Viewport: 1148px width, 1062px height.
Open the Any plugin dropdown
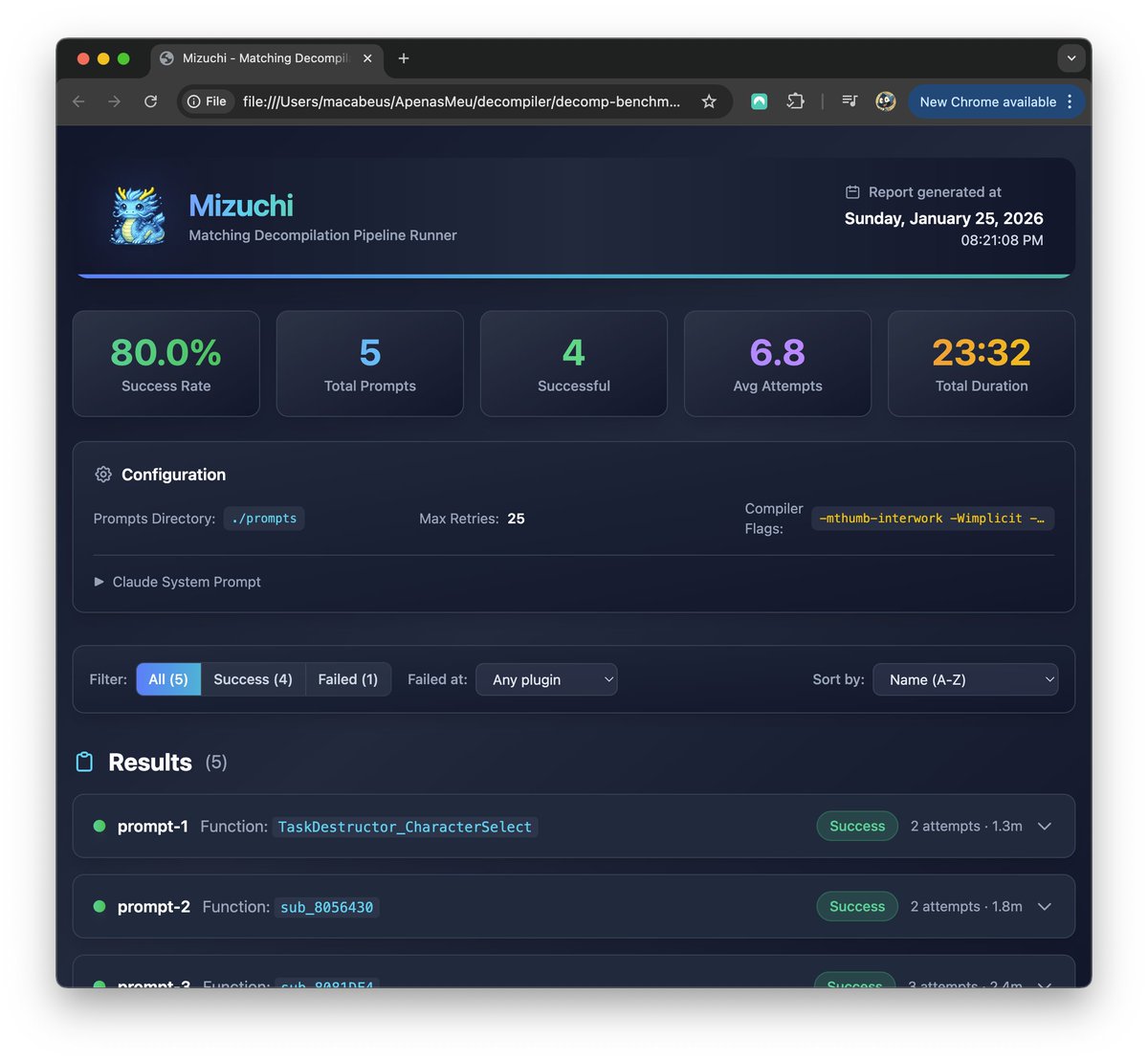(x=546, y=679)
